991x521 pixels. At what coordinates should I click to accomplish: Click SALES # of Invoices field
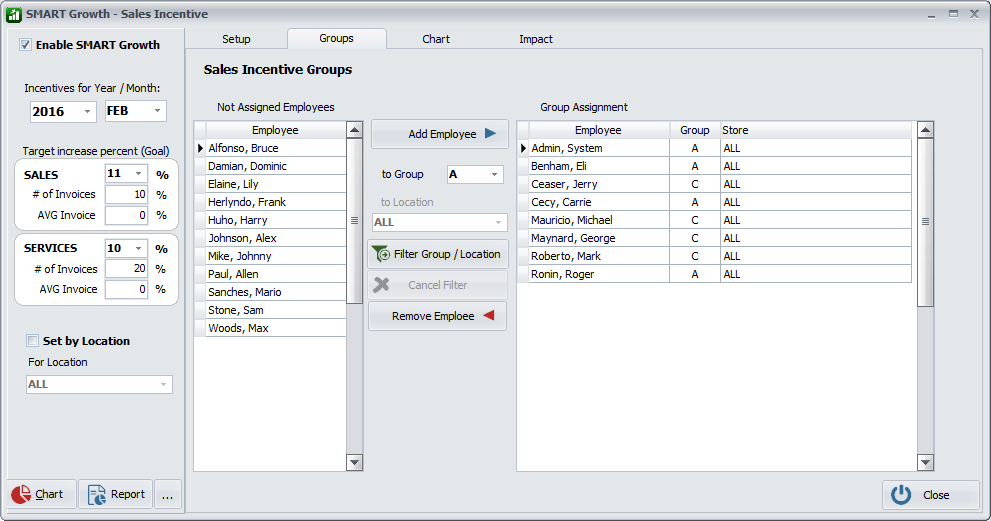pyautogui.click(x=126, y=194)
